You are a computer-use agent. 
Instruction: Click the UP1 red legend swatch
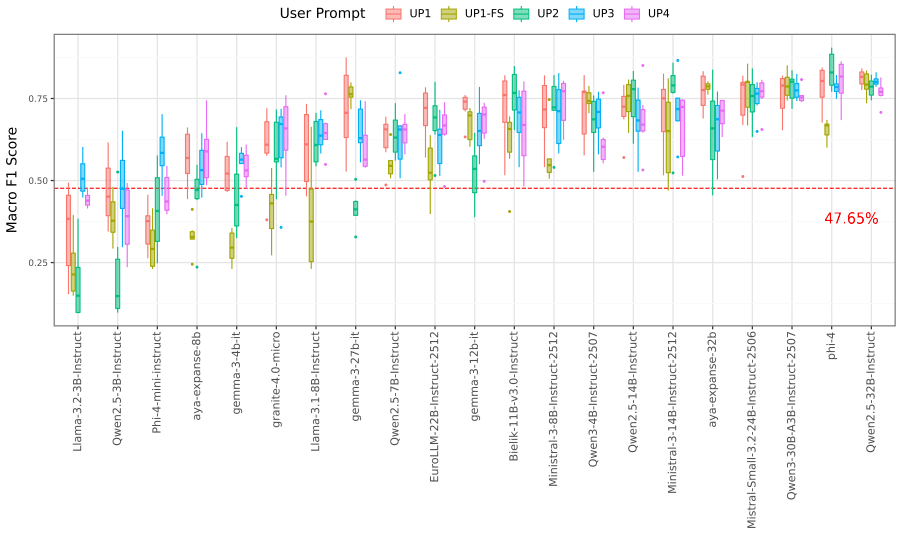tap(393, 14)
